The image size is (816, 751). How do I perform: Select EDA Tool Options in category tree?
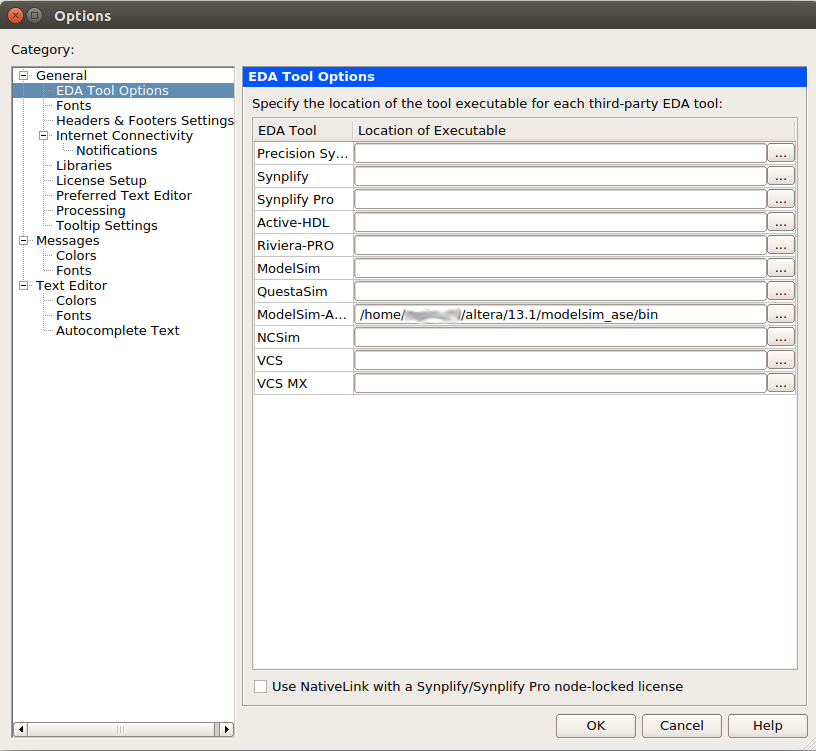click(x=112, y=91)
